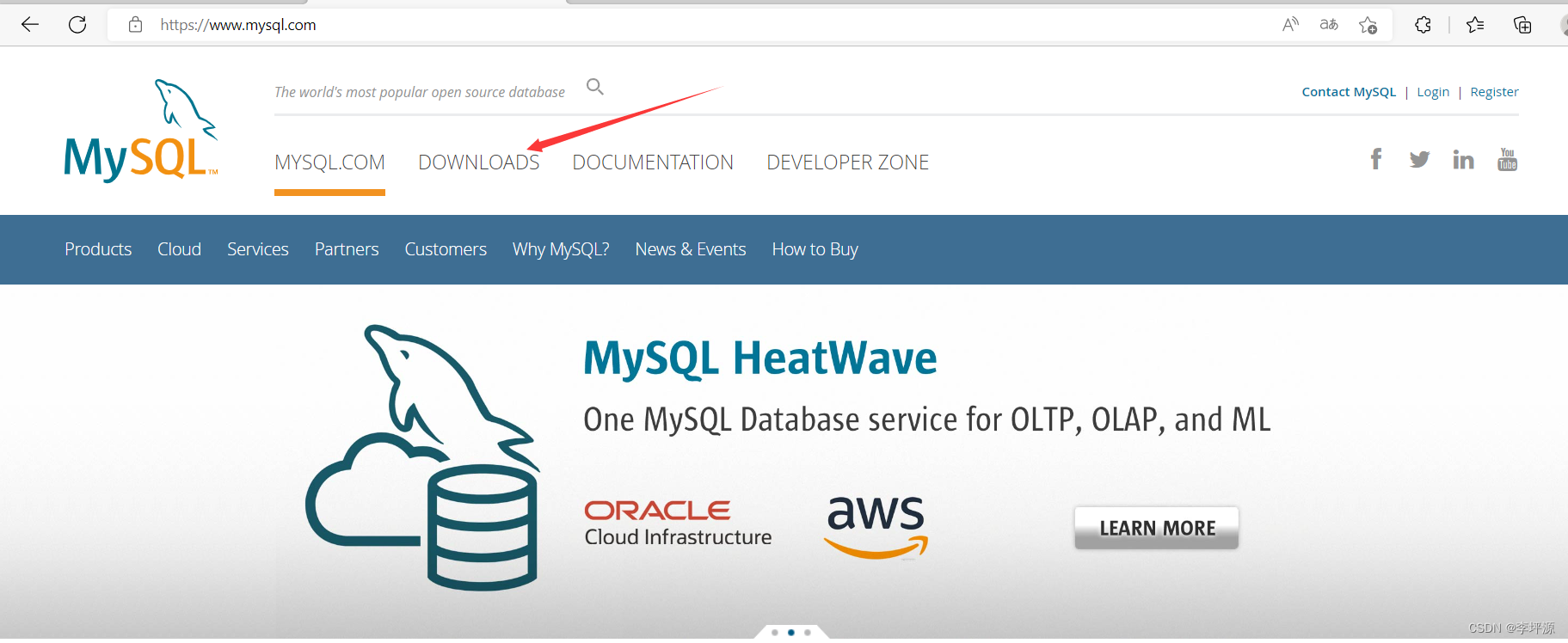The height and width of the screenshot is (643, 1568).
Task: Click the tagline 'The world's most popular open source database'
Action: [x=420, y=92]
